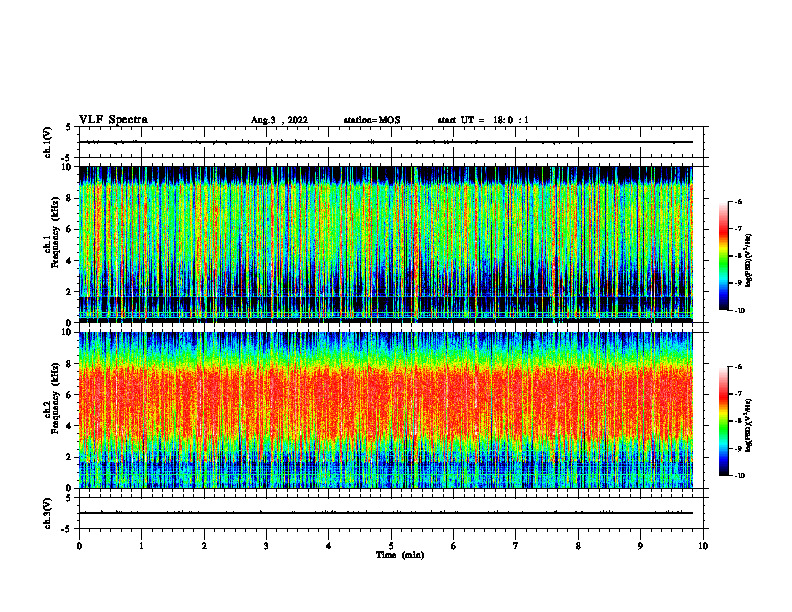Click time-axis tick label "6"
The width and height of the screenshot is (792, 612).
[454, 546]
